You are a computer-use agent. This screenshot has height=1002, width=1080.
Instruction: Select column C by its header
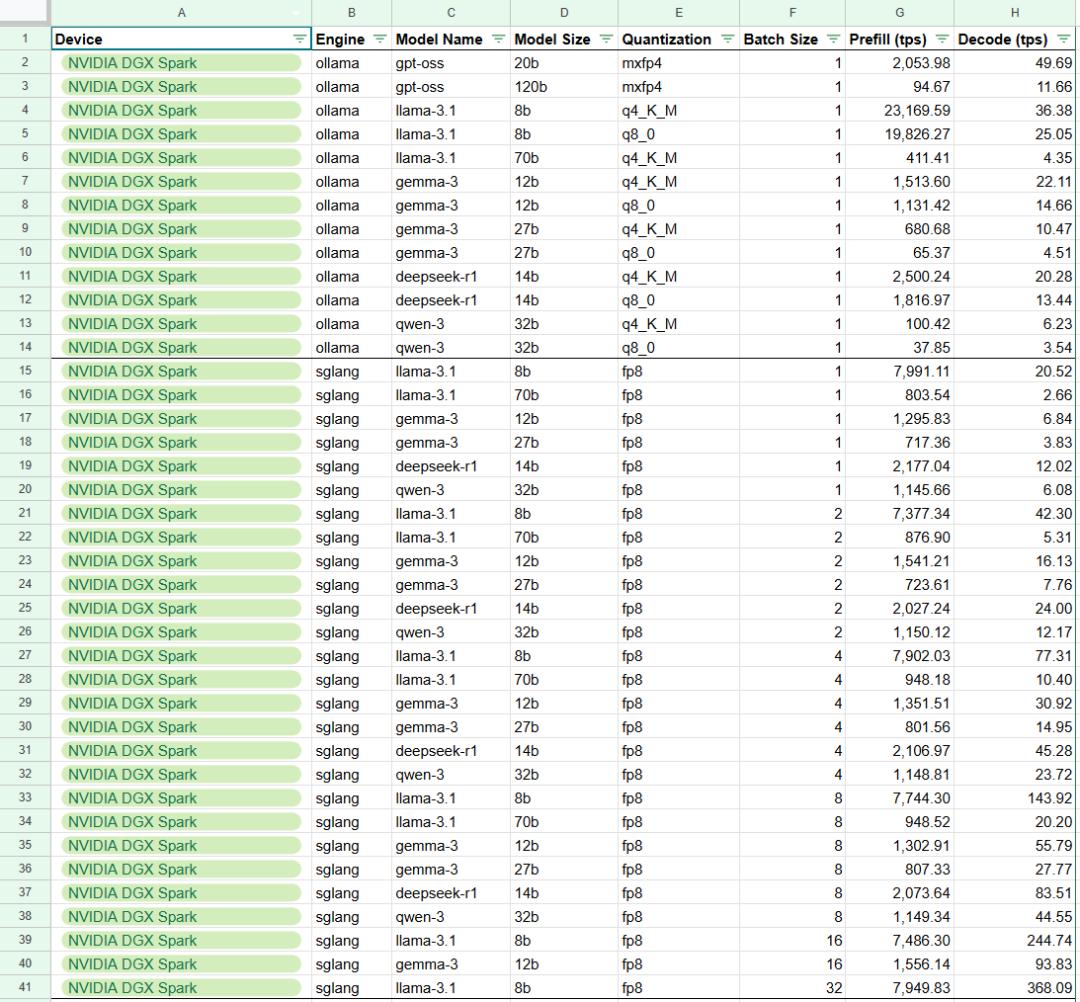pos(451,12)
